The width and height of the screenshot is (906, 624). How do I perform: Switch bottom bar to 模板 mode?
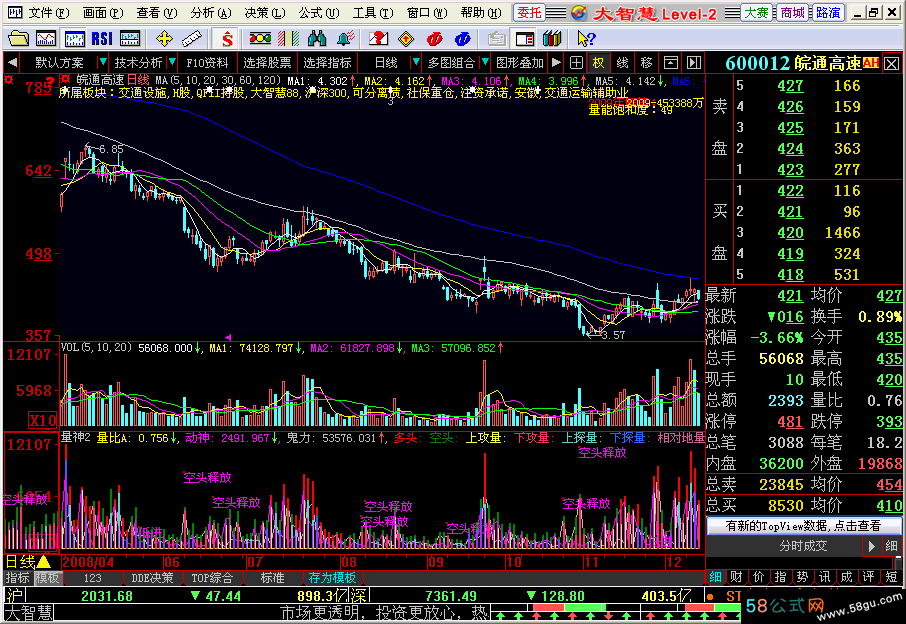(47, 577)
